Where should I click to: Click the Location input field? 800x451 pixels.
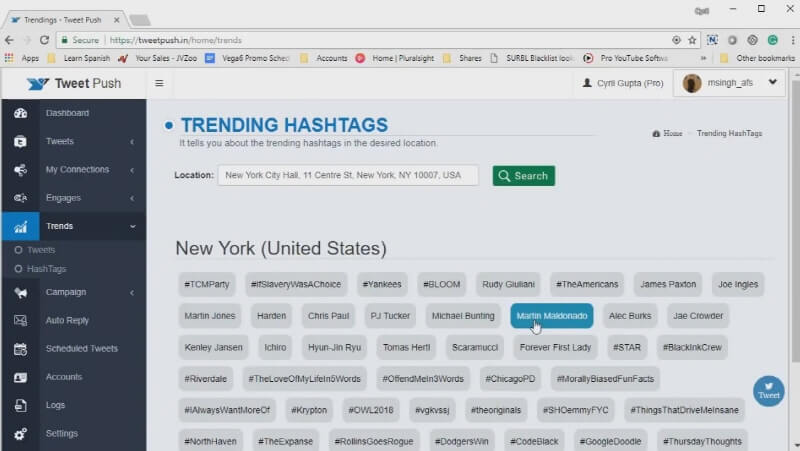click(x=348, y=175)
